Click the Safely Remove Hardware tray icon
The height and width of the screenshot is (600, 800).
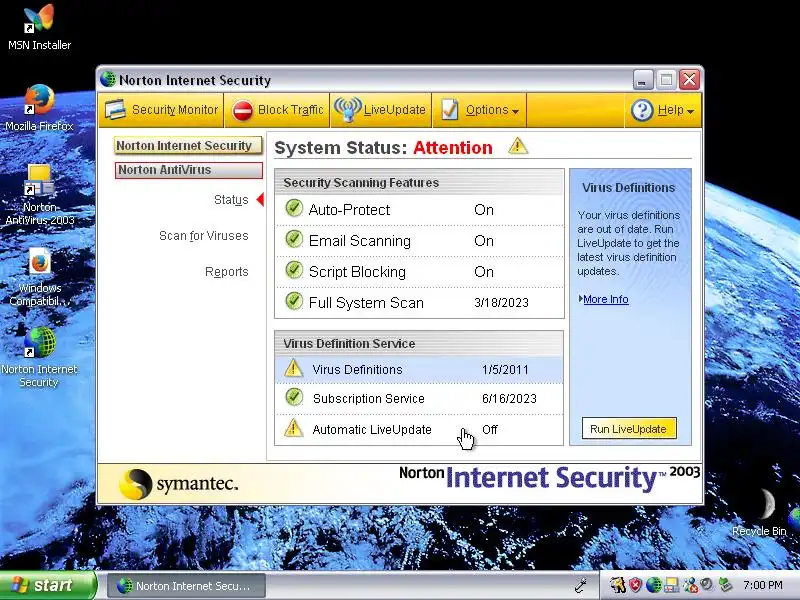click(725, 585)
